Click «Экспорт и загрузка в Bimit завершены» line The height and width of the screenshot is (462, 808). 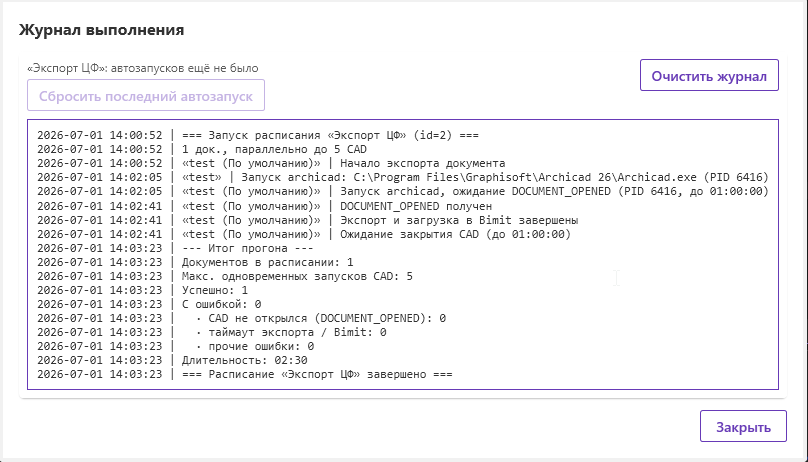coord(307,220)
